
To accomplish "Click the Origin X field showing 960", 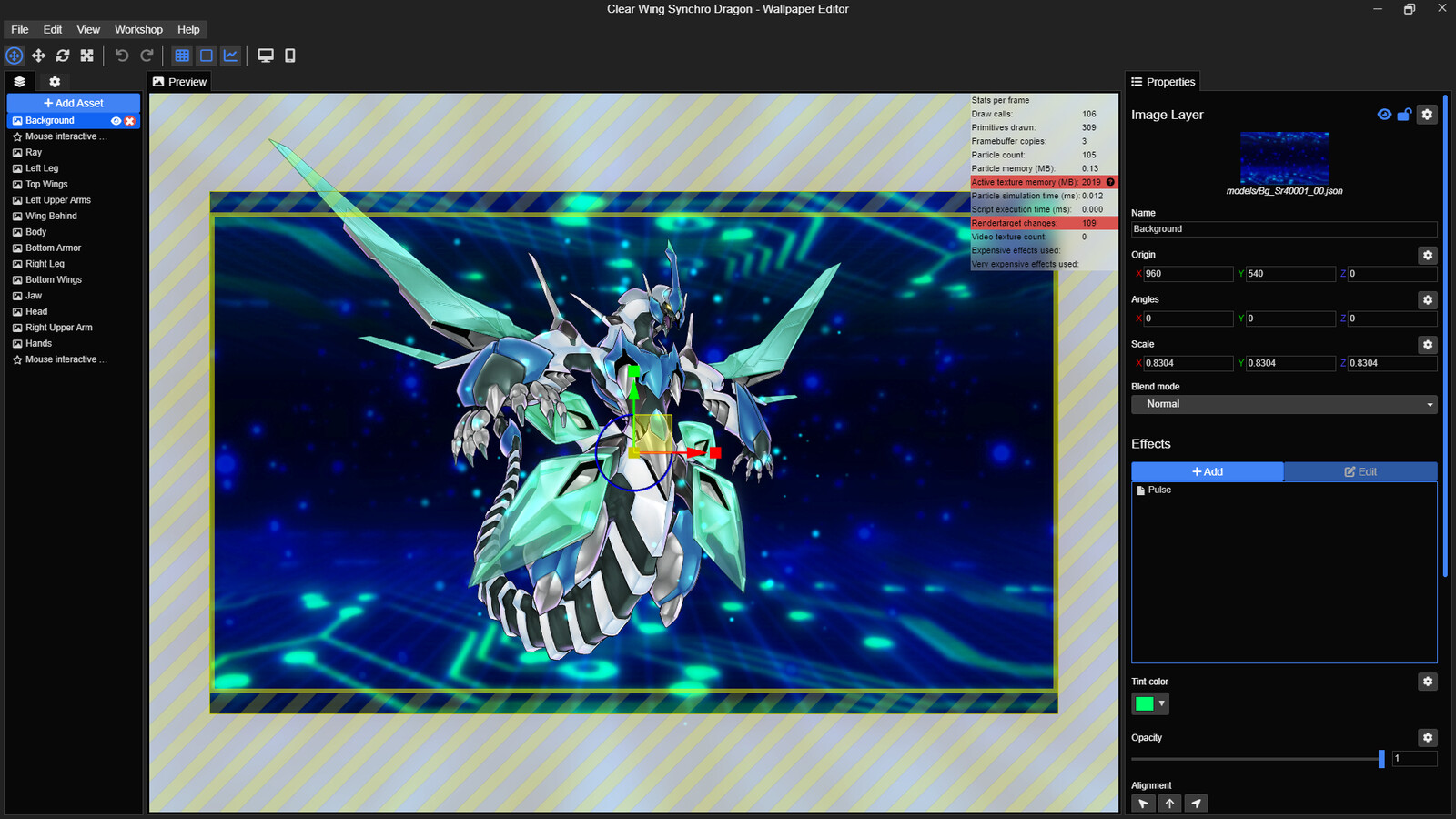I will (1188, 274).
